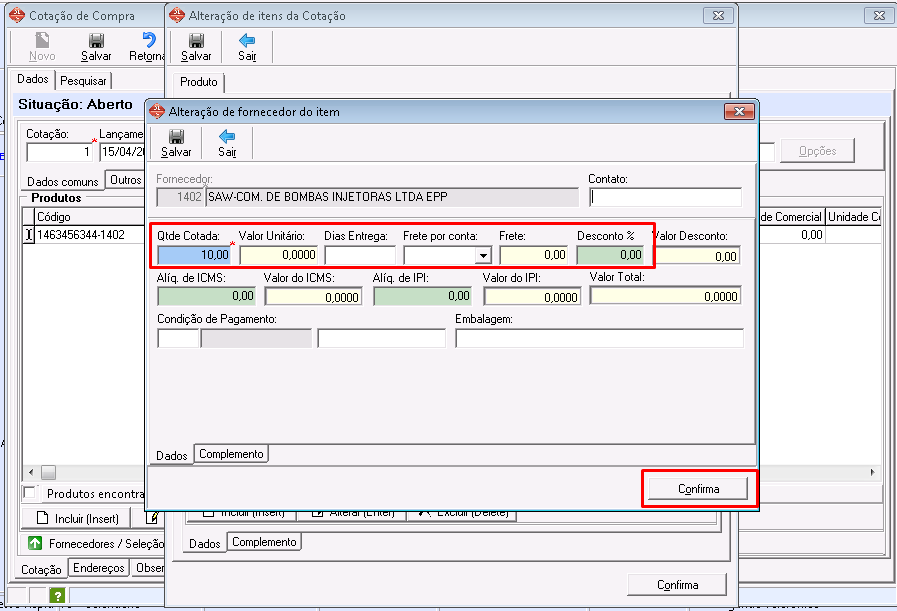Click the right arrow of products scrollbar
The width and height of the screenshot is (897, 611).
click(x=872, y=473)
